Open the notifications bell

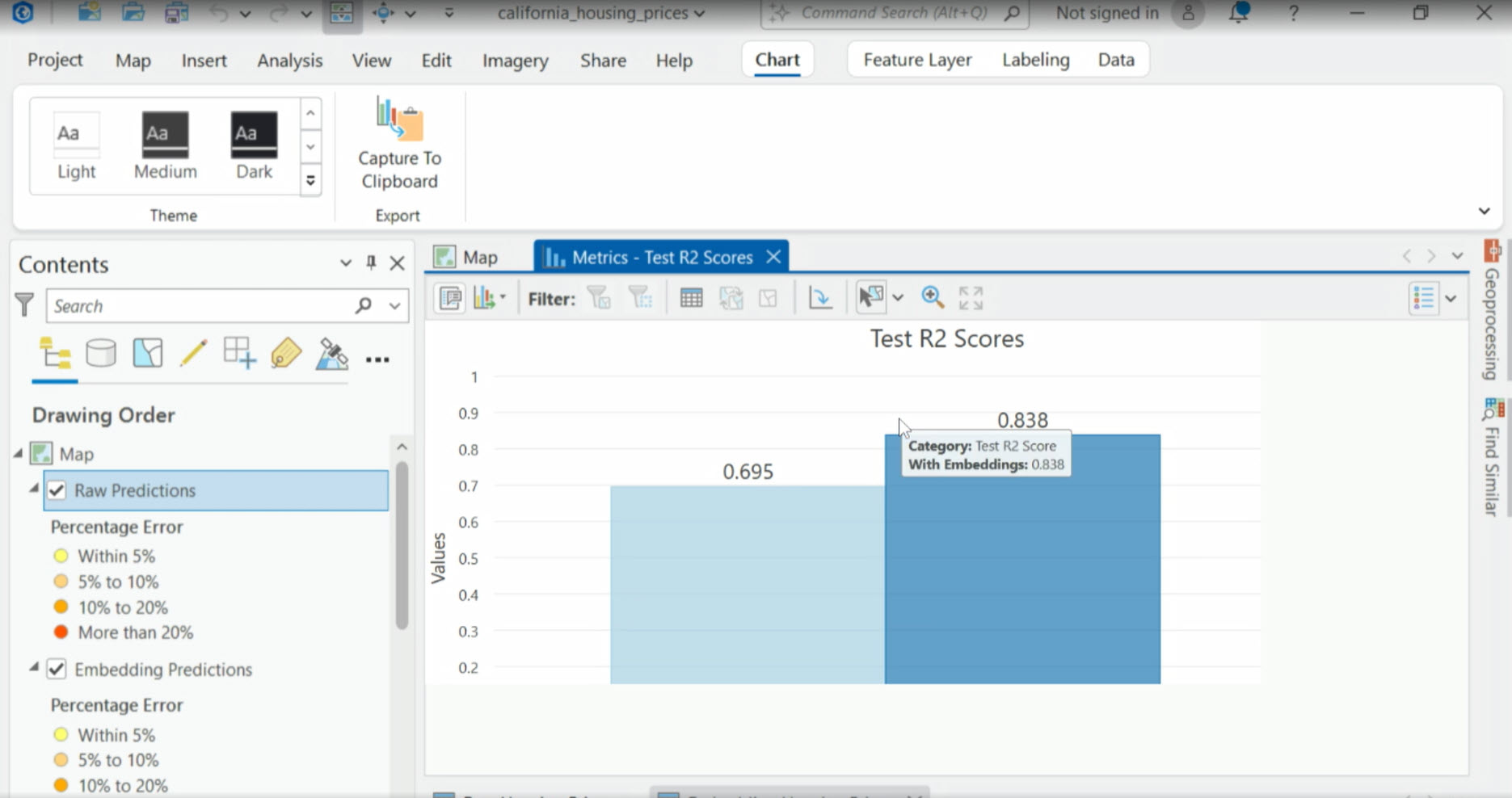click(x=1238, y=13)
